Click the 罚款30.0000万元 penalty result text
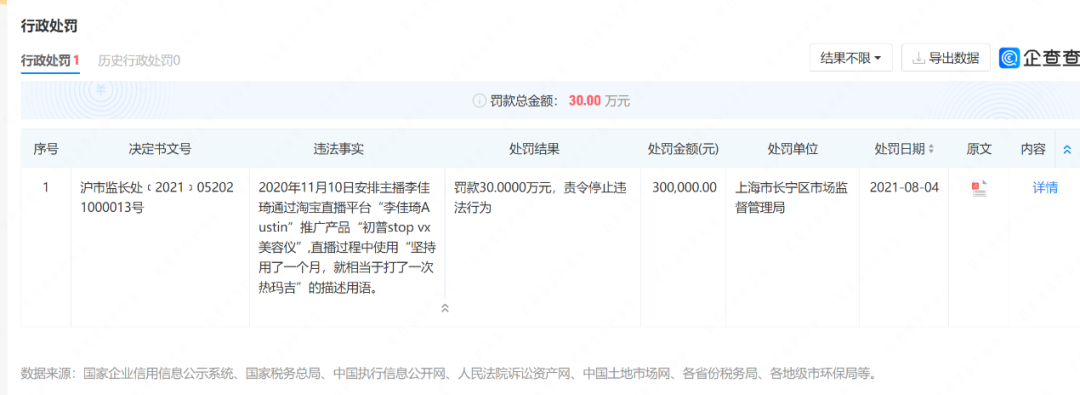1080x395 pixels. (539, 197)
